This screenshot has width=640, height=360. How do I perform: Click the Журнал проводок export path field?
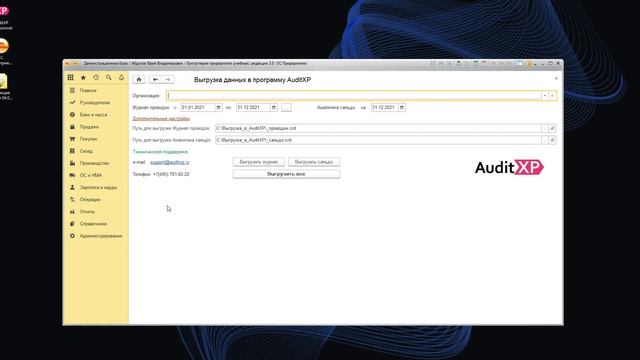[x=378, y=128]
